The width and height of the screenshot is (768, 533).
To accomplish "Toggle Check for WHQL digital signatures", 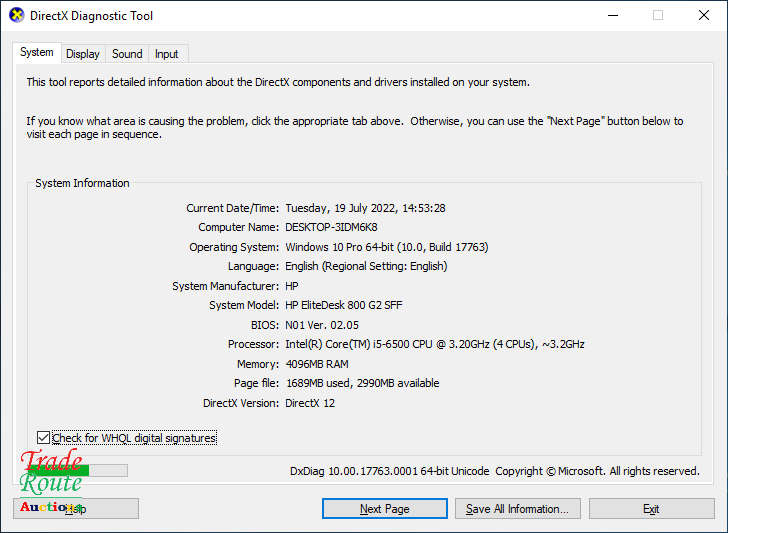I will pos(43,438).
